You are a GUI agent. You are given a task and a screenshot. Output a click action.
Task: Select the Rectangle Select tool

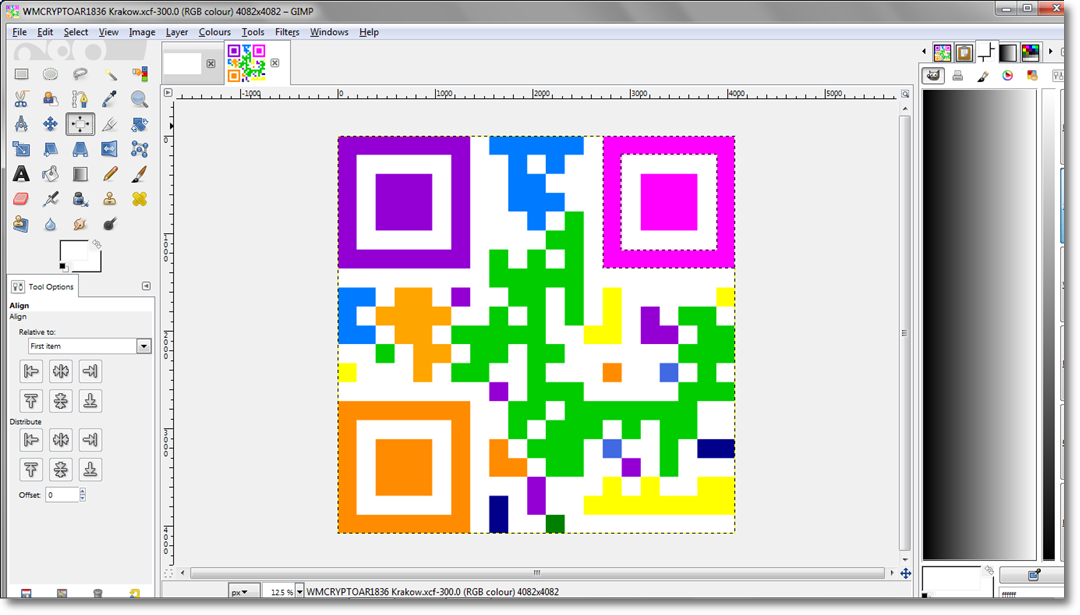click(21, 74)
